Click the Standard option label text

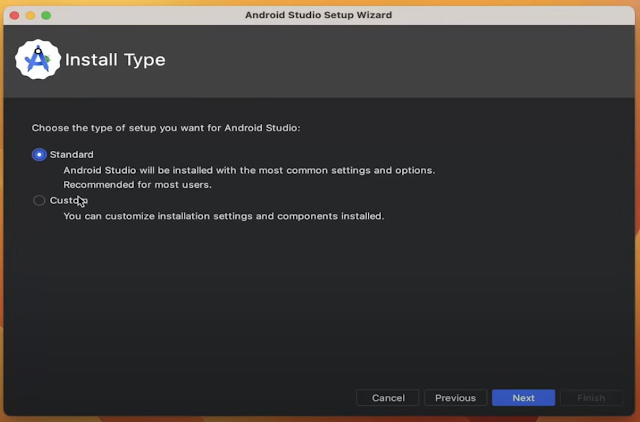72,155
